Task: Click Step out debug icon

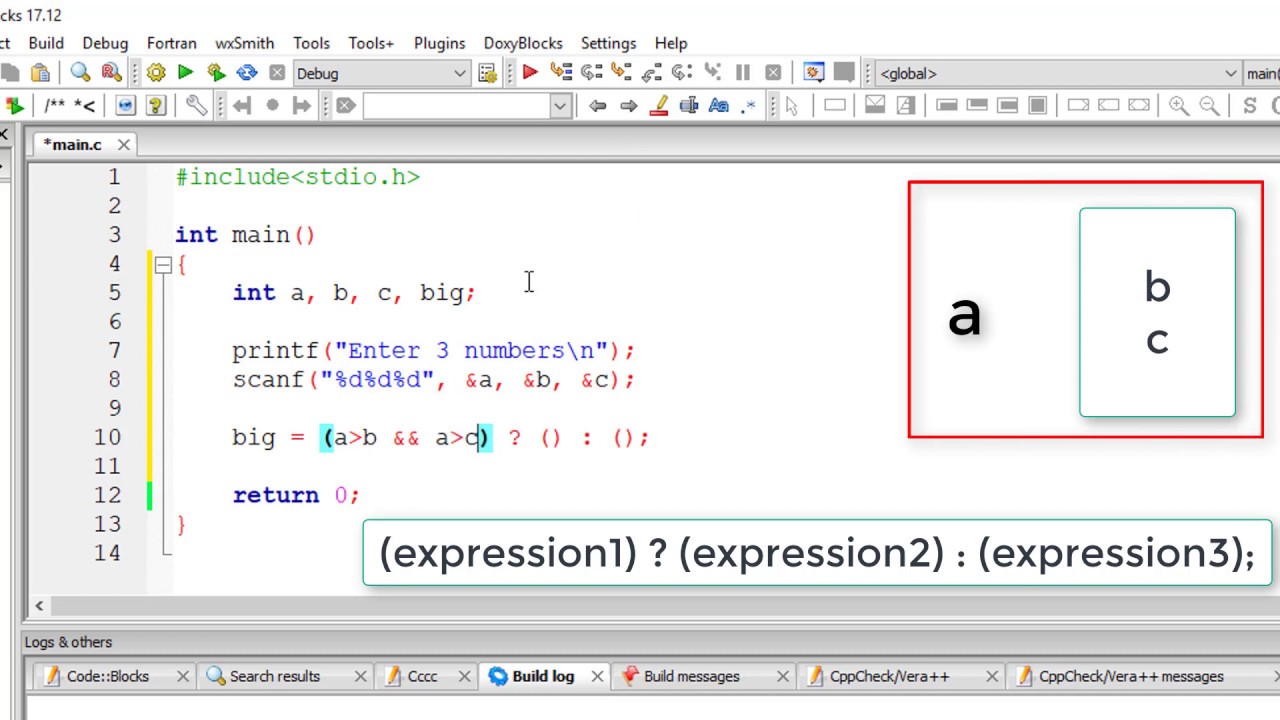Action: click(x=652, y=73)
